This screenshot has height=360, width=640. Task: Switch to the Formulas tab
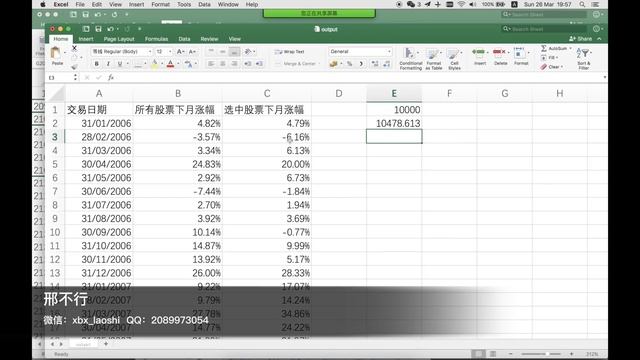[156, 39]
